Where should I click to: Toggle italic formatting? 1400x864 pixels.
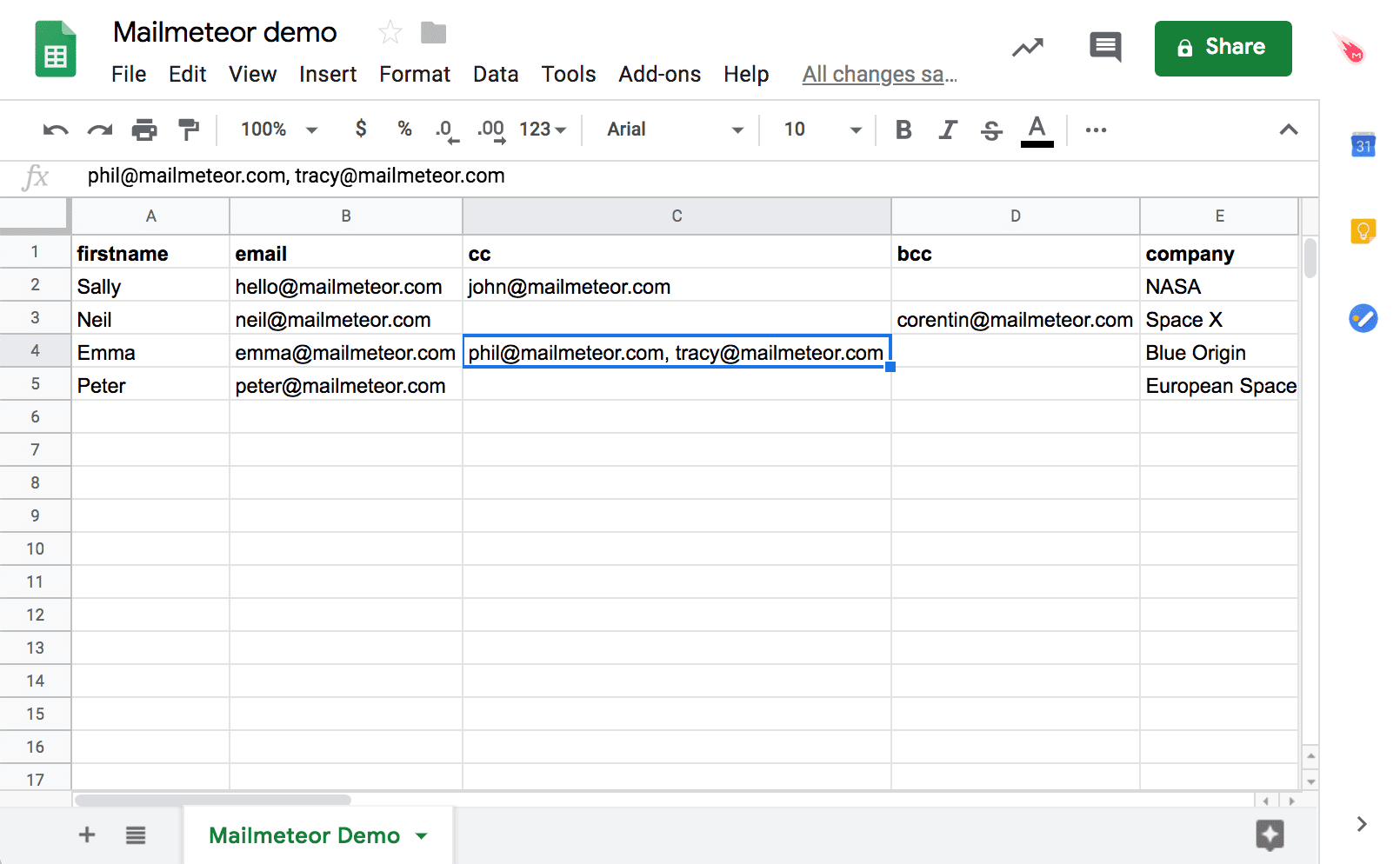point(947,130)
